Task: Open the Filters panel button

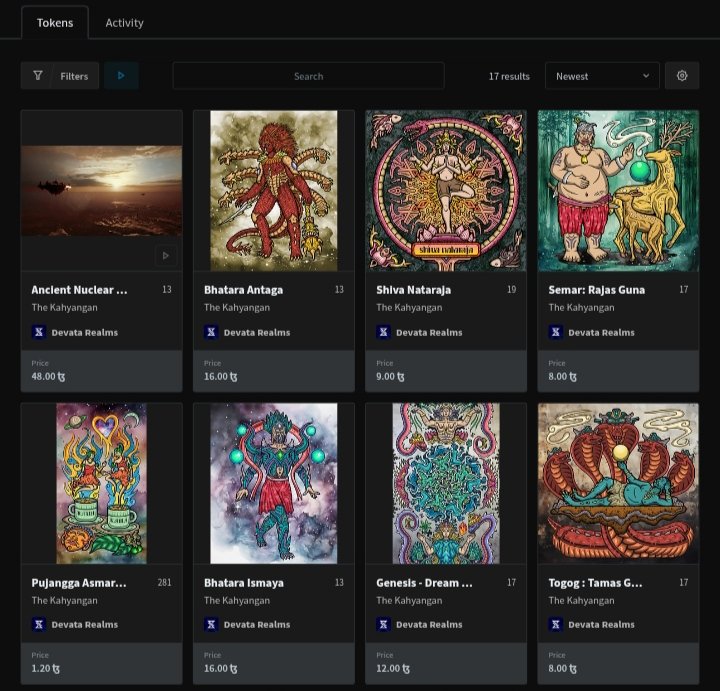Action: [60, 76]
